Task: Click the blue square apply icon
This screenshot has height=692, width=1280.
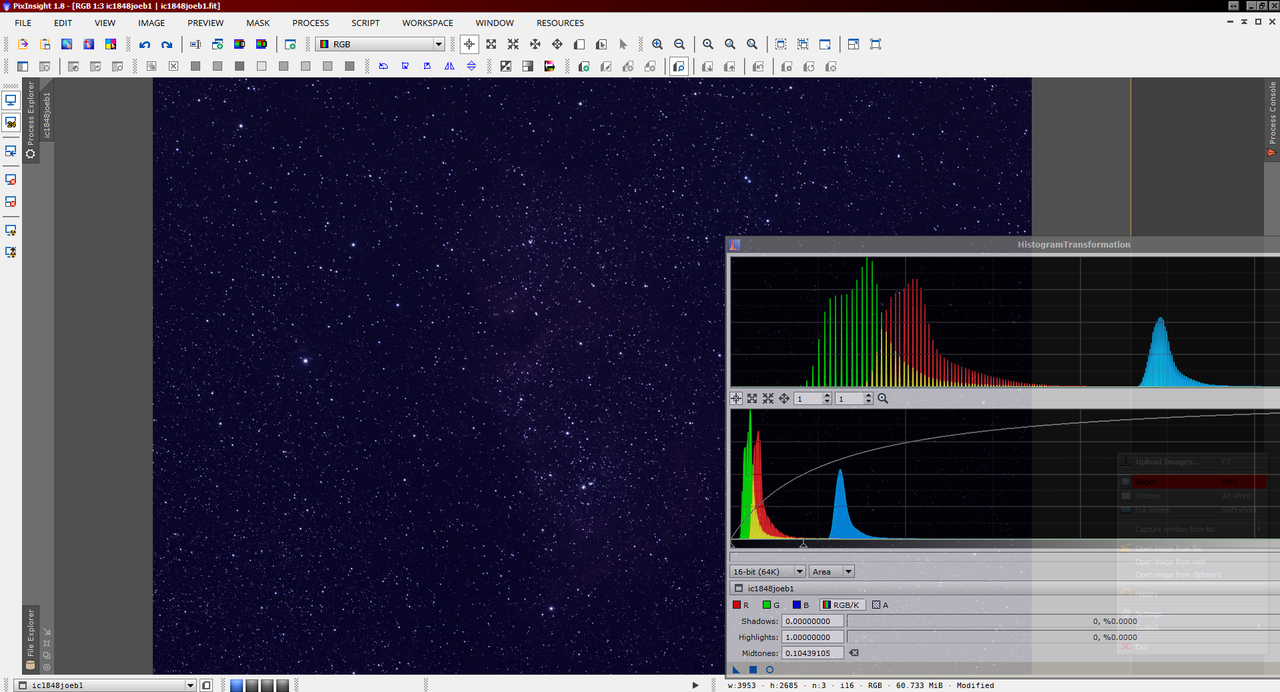Action: (x=753, y=670)
